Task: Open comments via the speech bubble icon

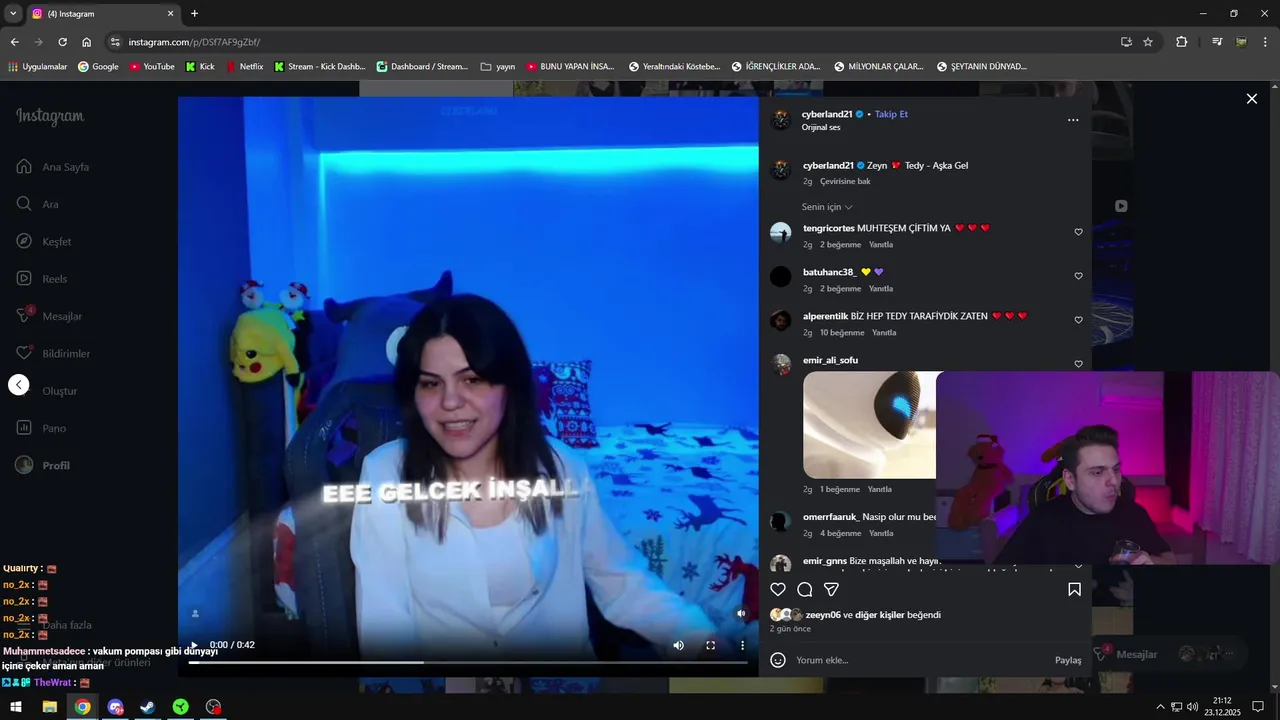Action: click(805, 590)
